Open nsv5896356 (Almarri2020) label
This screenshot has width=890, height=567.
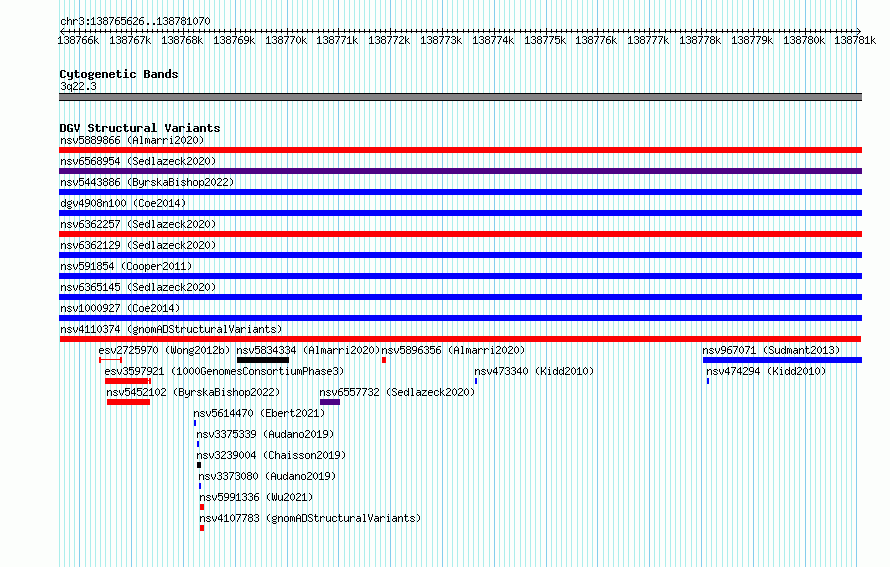click(x=453, y=350)
